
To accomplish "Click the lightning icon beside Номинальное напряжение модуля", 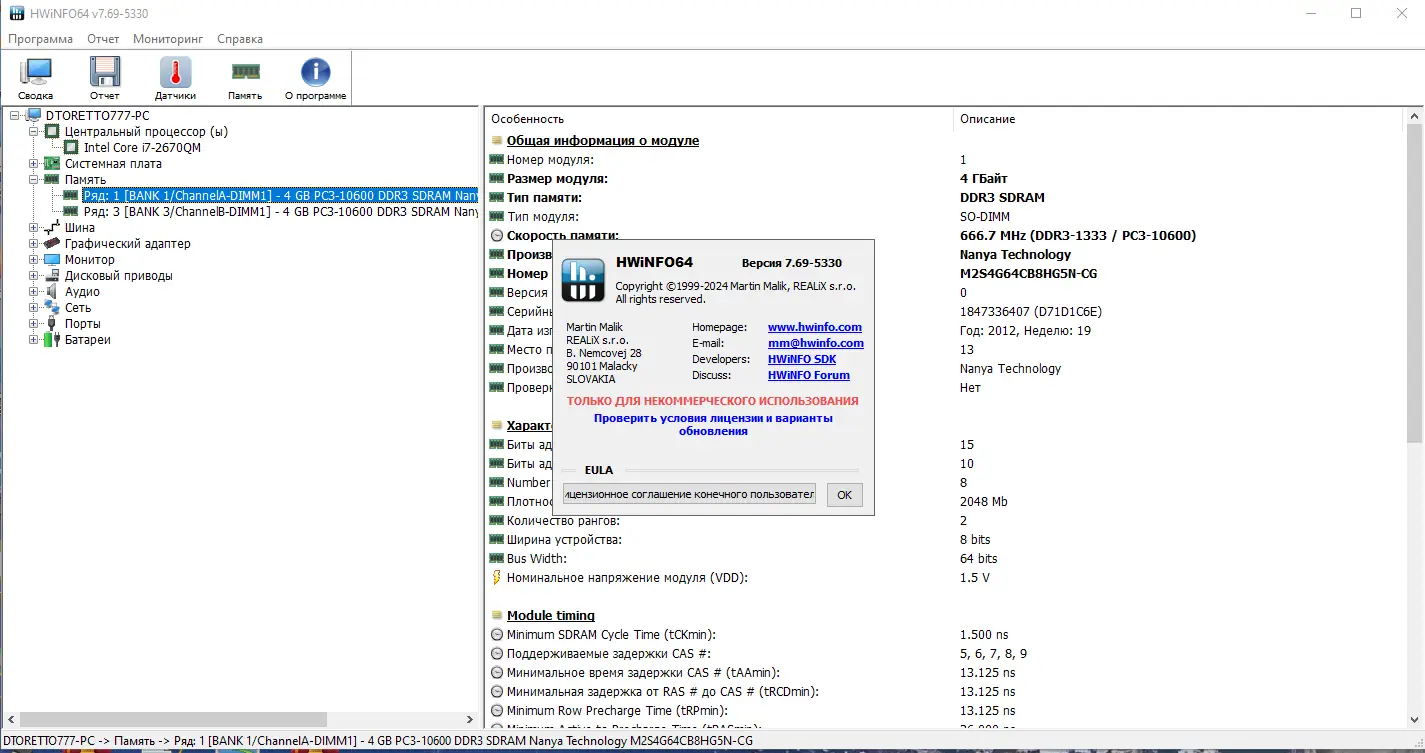I will click(x=497, y=578).
